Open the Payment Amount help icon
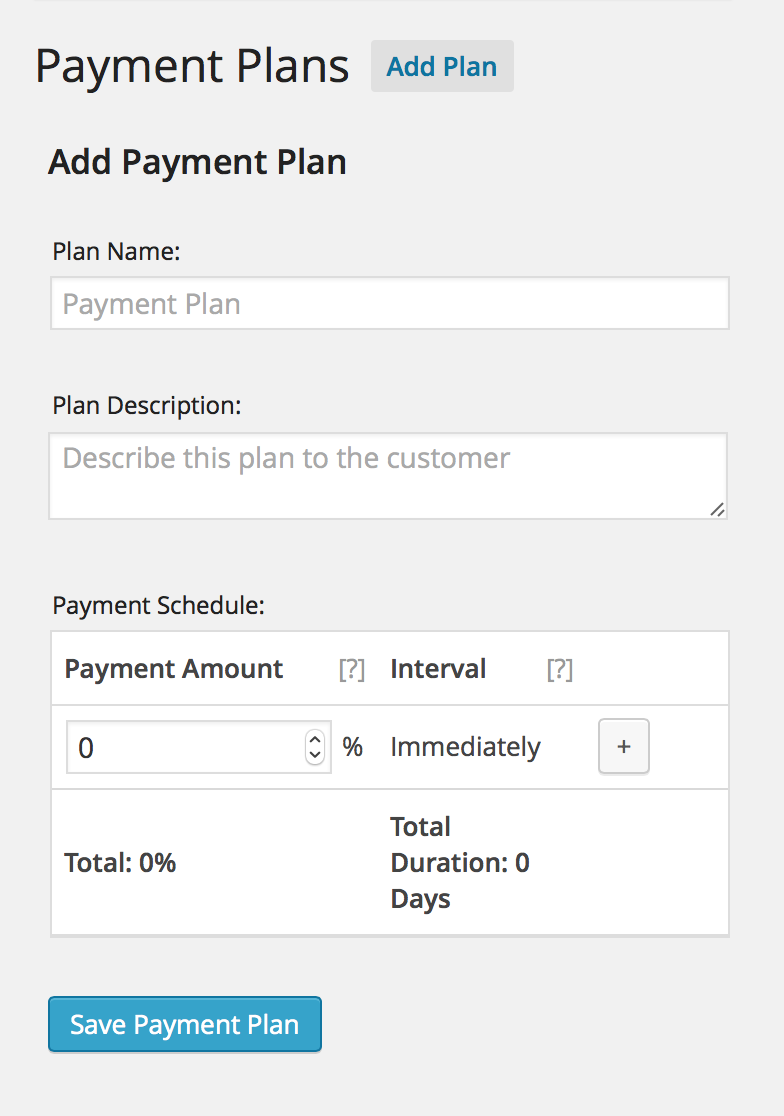This screenshot has width=784, height=1116. click(352, 670)
